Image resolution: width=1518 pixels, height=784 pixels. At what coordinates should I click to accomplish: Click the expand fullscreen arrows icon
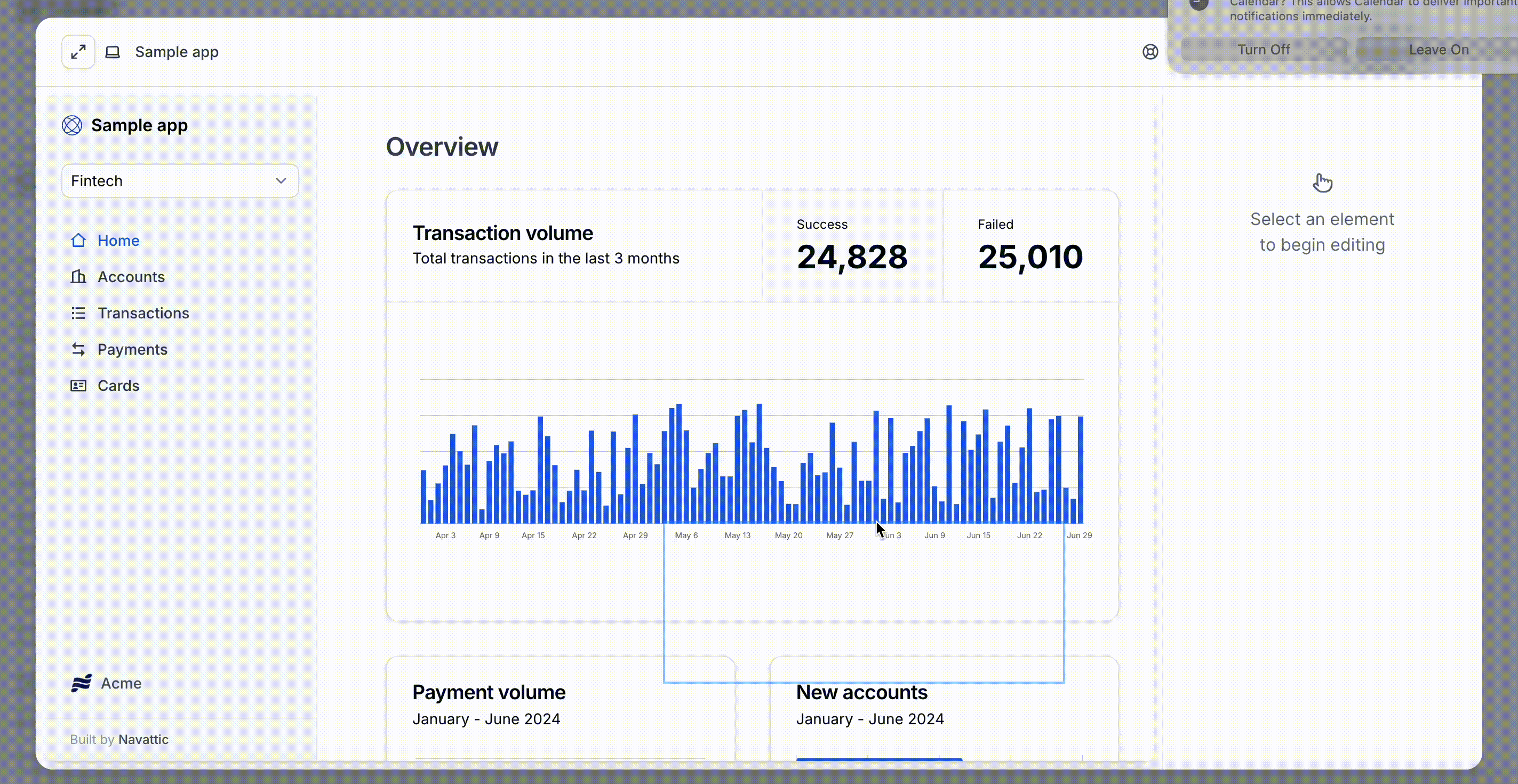point(78,52)
